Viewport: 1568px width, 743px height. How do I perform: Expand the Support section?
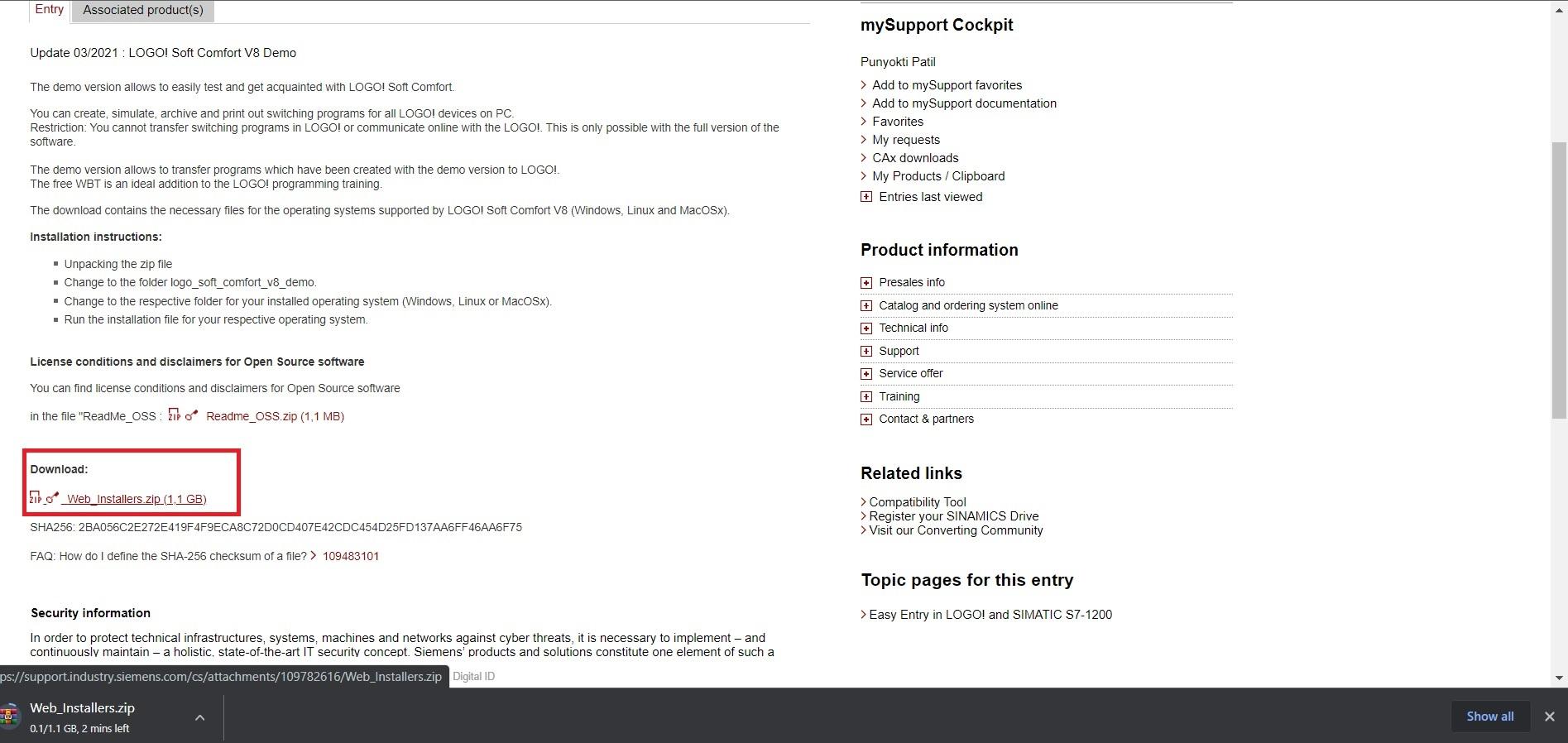(x=866, y=351)
